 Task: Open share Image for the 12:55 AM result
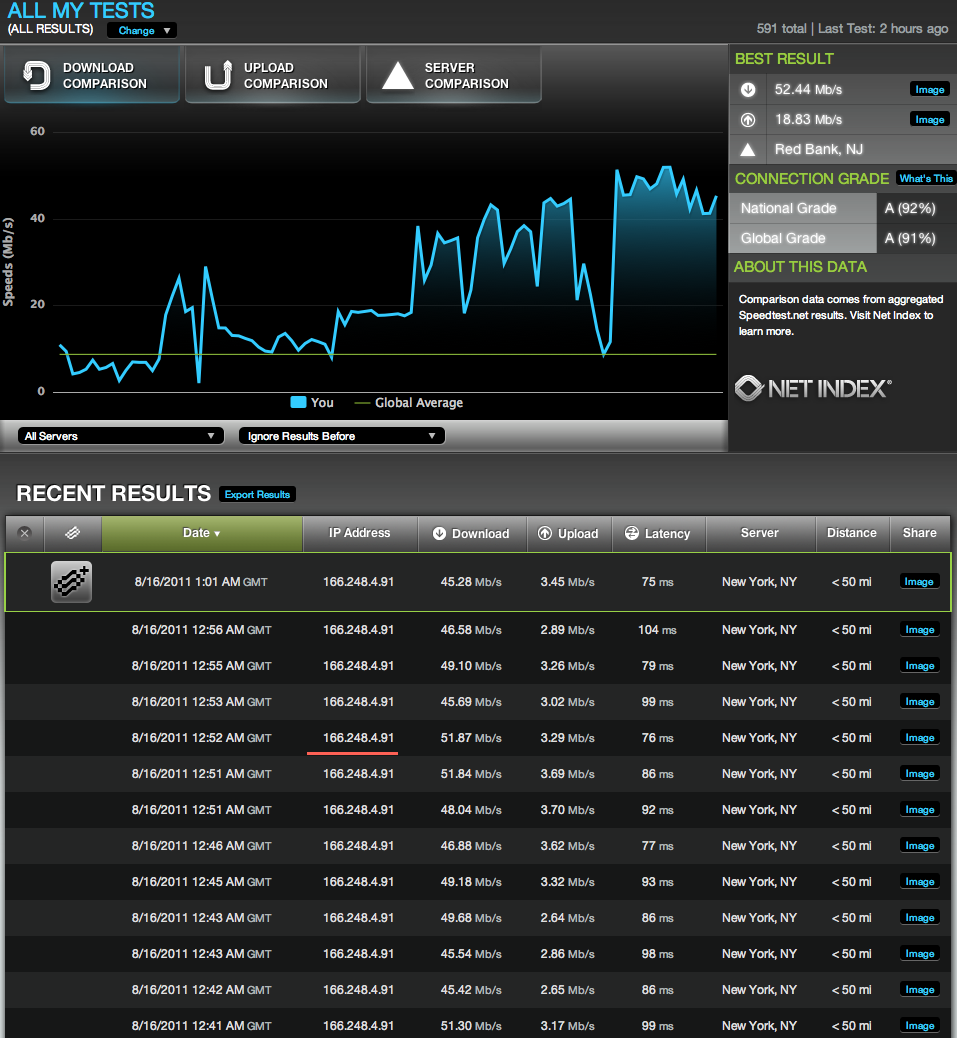click(919, 666)
